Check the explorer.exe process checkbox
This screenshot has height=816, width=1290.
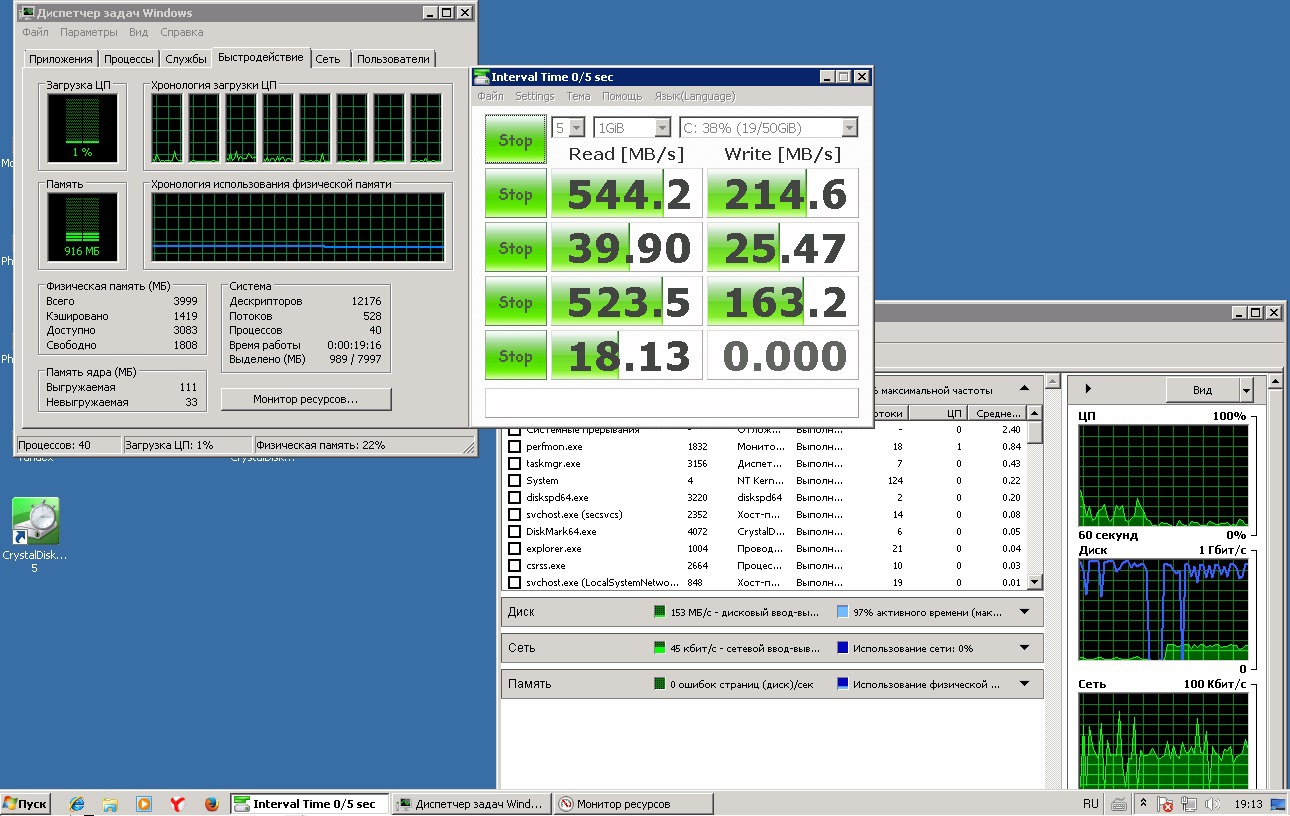pyautogui.click(x=514, y=549)
